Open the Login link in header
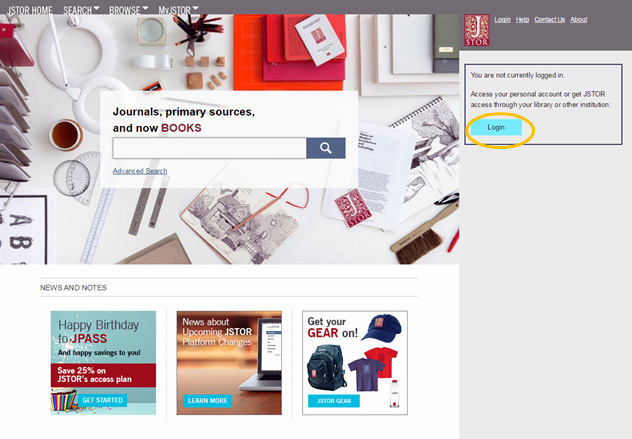Viewport: 632px width, 439px height. tap(502, 19)
